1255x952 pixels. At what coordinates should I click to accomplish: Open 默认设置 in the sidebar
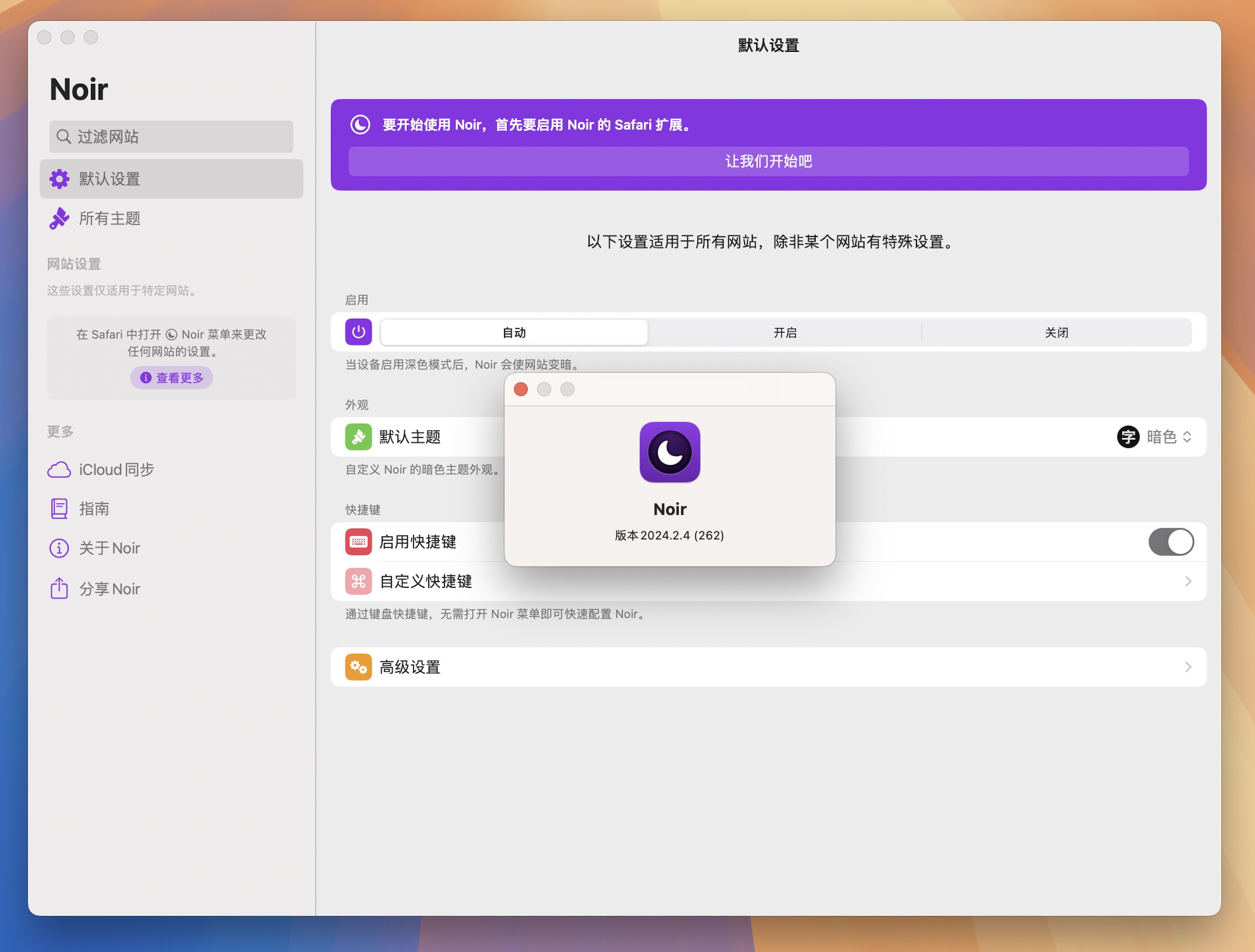click(x=171, y=179)
